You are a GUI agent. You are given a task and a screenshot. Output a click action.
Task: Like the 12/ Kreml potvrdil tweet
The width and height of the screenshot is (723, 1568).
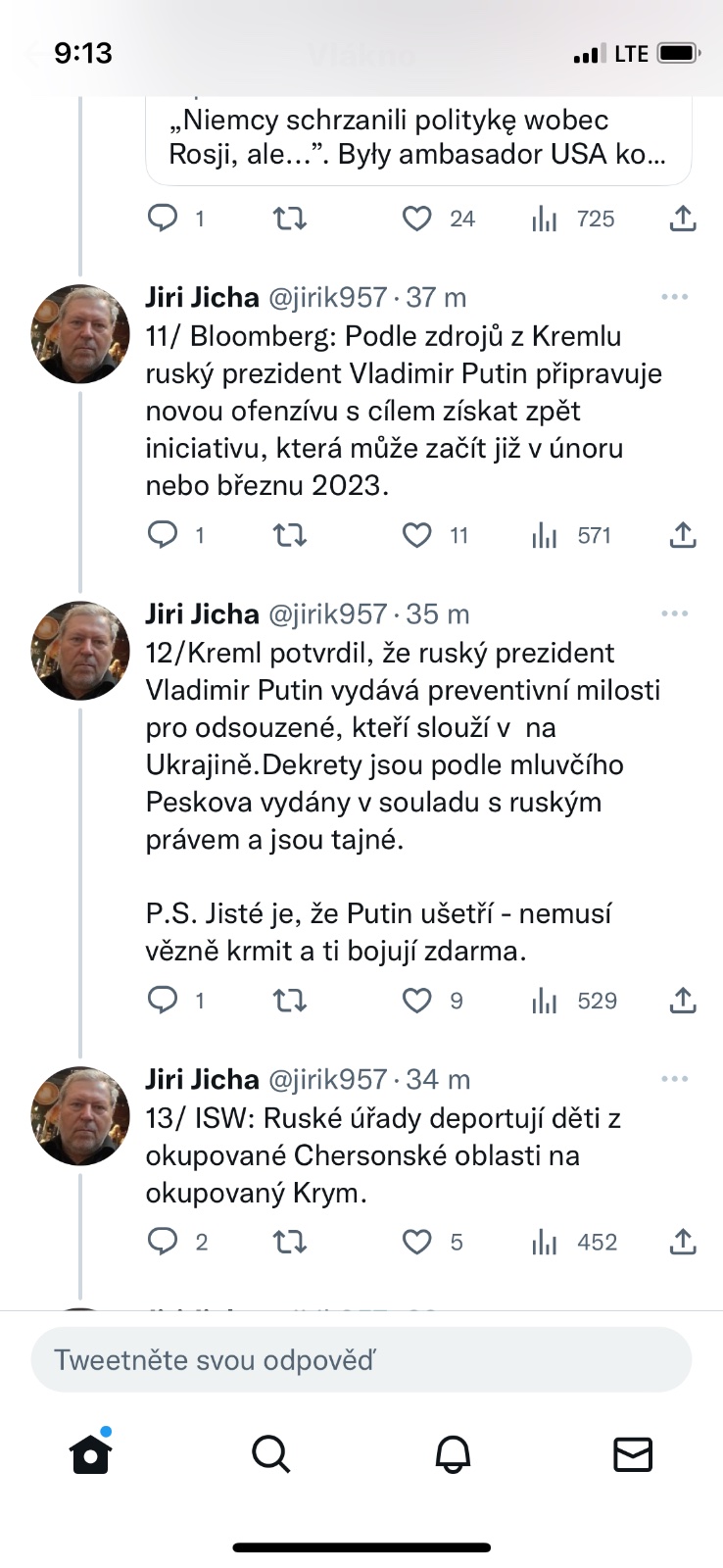(417, 1001)
